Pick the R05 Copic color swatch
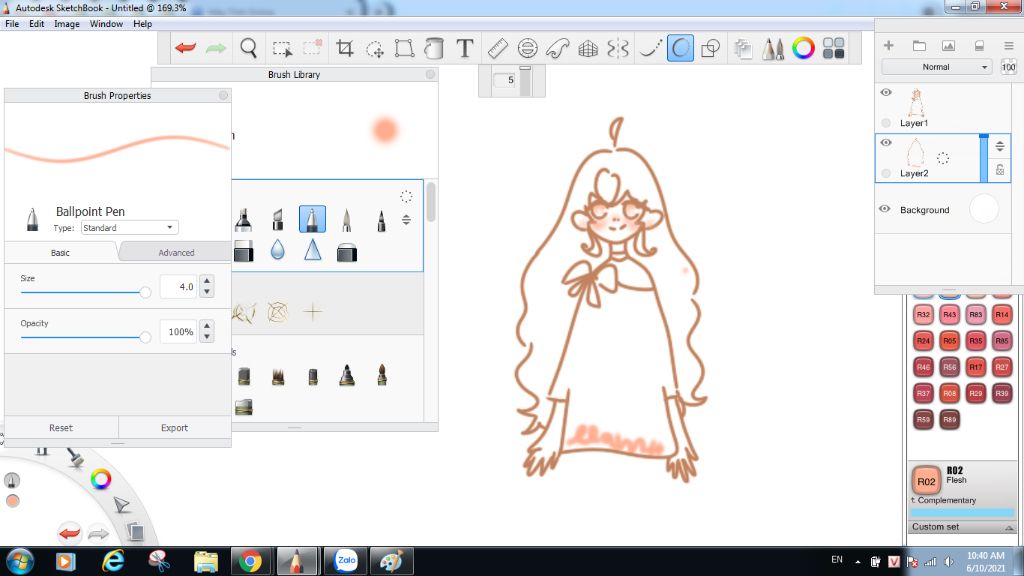This screenshot has width=1024, height=576. (950, 340)
